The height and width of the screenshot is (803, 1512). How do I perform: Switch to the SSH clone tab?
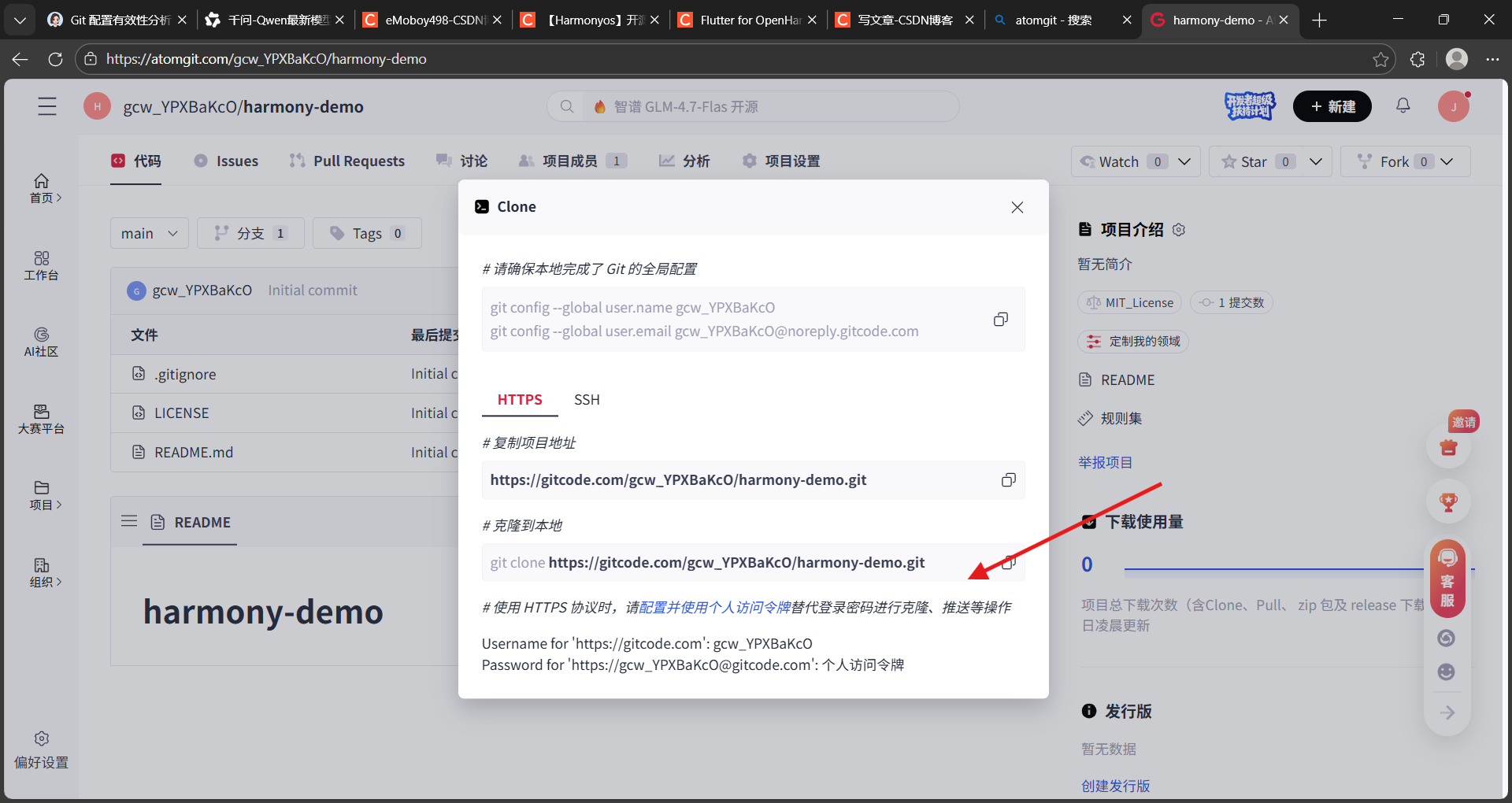coord(586,399)
